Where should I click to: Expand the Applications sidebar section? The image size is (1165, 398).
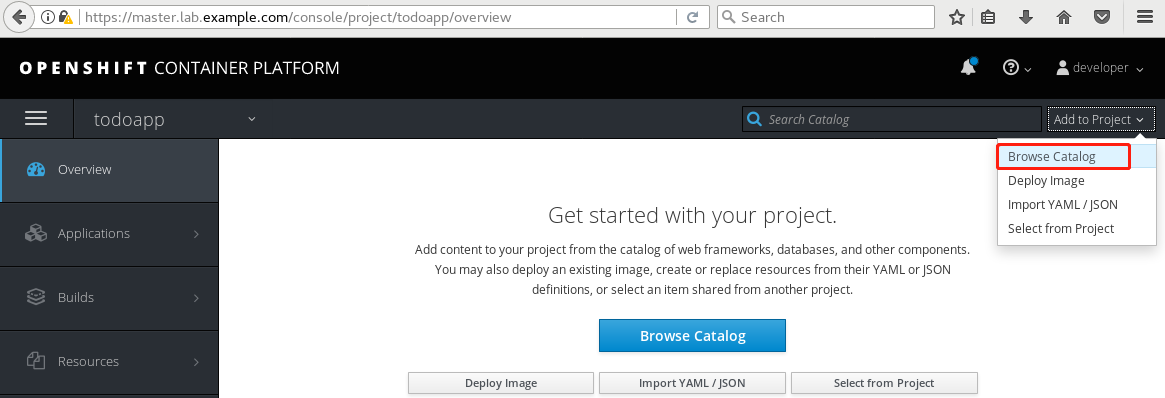(109, 233)
